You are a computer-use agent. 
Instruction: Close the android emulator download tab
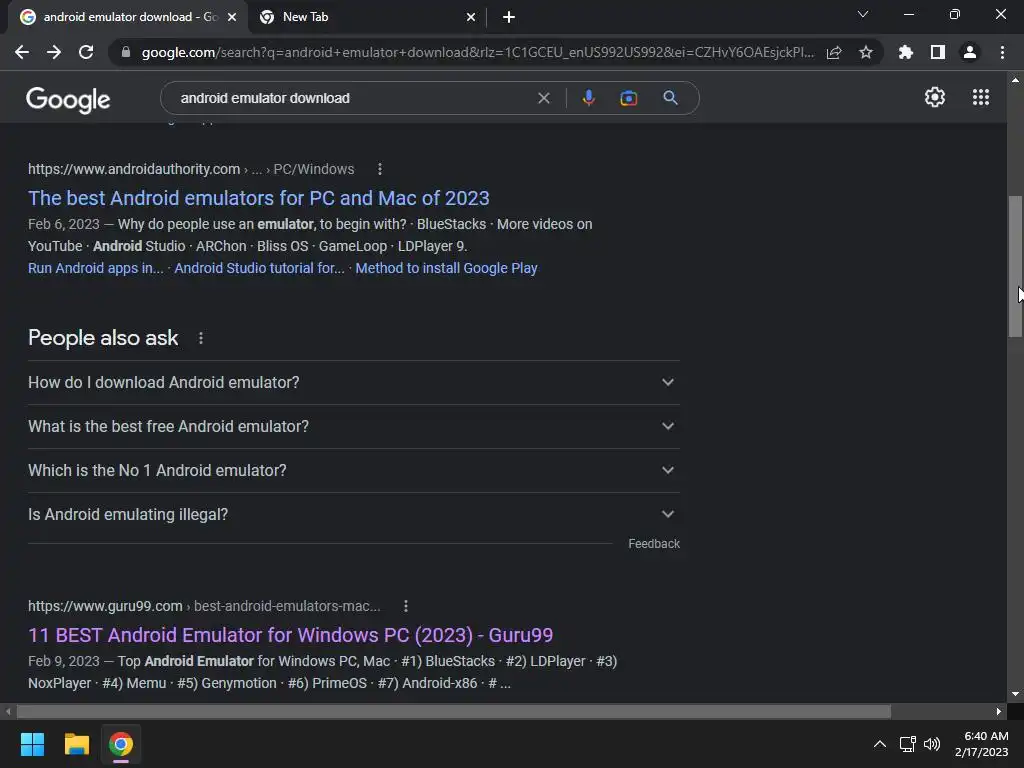232,17
